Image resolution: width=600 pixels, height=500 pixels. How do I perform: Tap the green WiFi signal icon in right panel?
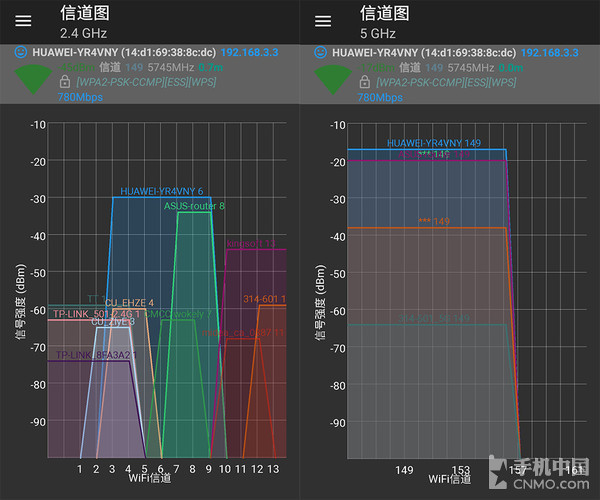tap(336, 78)
